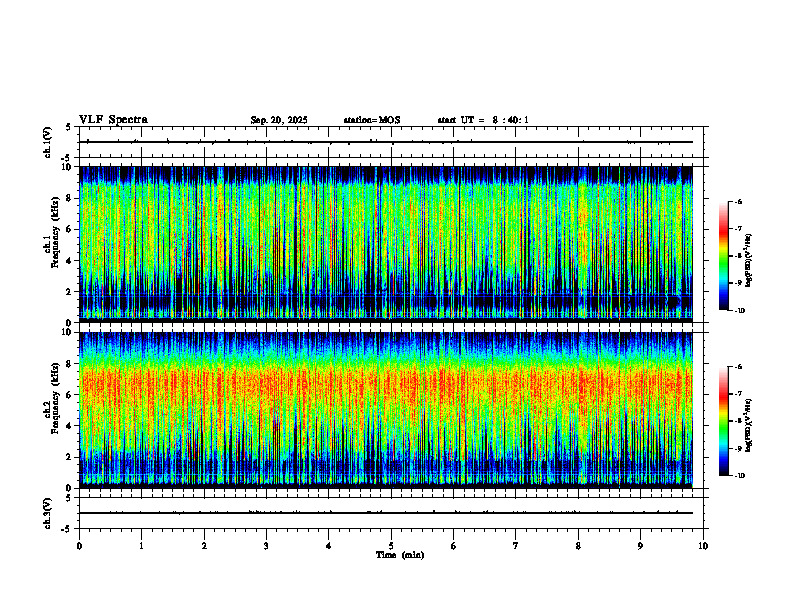Click the time axis tick label '0'
Viewport: 792px width, 612px height.
click(79, 546)
